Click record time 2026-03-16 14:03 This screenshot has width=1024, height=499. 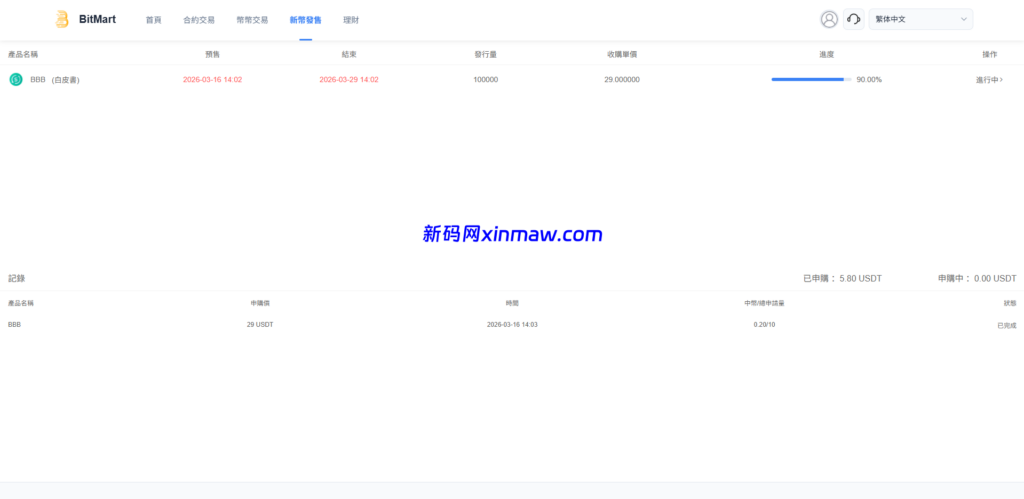coord(512,325)
